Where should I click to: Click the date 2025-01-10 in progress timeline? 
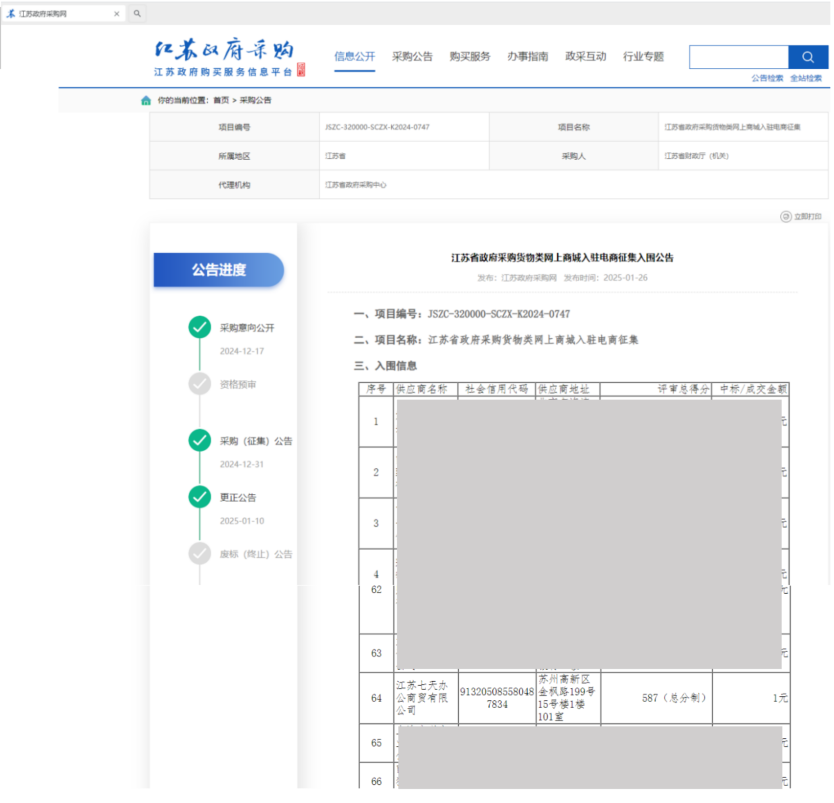tap(242, 521)
